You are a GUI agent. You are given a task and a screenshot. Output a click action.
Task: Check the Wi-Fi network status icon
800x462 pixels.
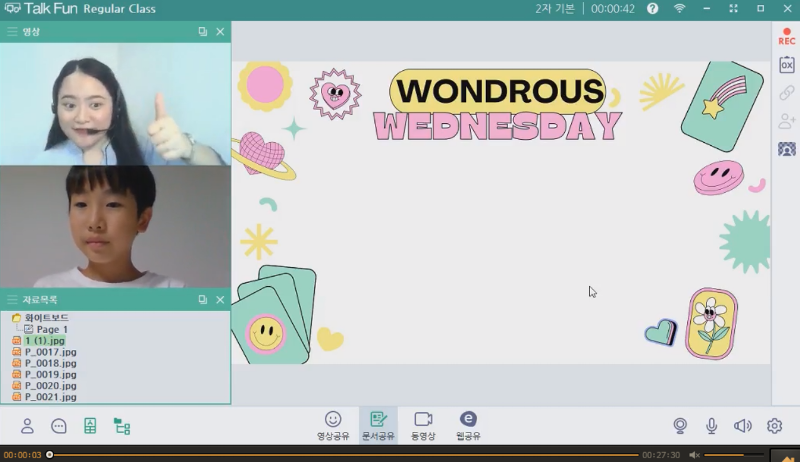tap(680, 8)
